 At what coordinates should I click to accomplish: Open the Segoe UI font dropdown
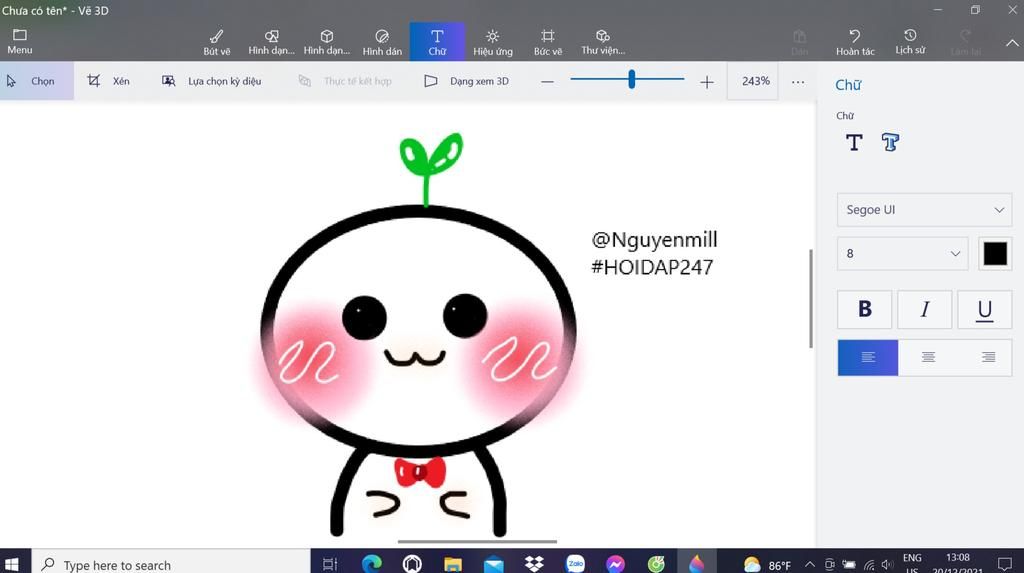[x=924, y=210]
